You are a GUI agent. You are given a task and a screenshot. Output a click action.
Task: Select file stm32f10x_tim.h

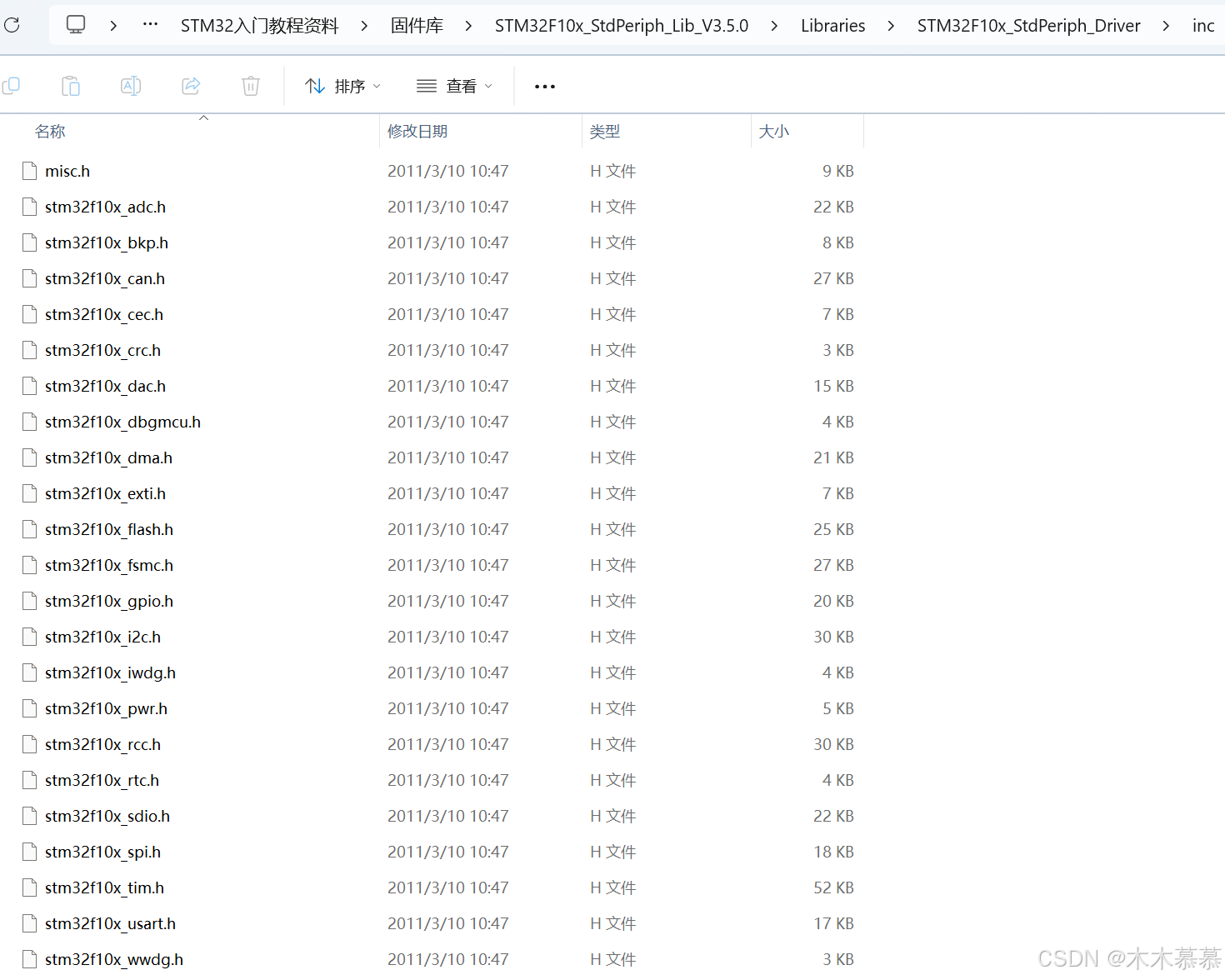[x=104, y=887]
